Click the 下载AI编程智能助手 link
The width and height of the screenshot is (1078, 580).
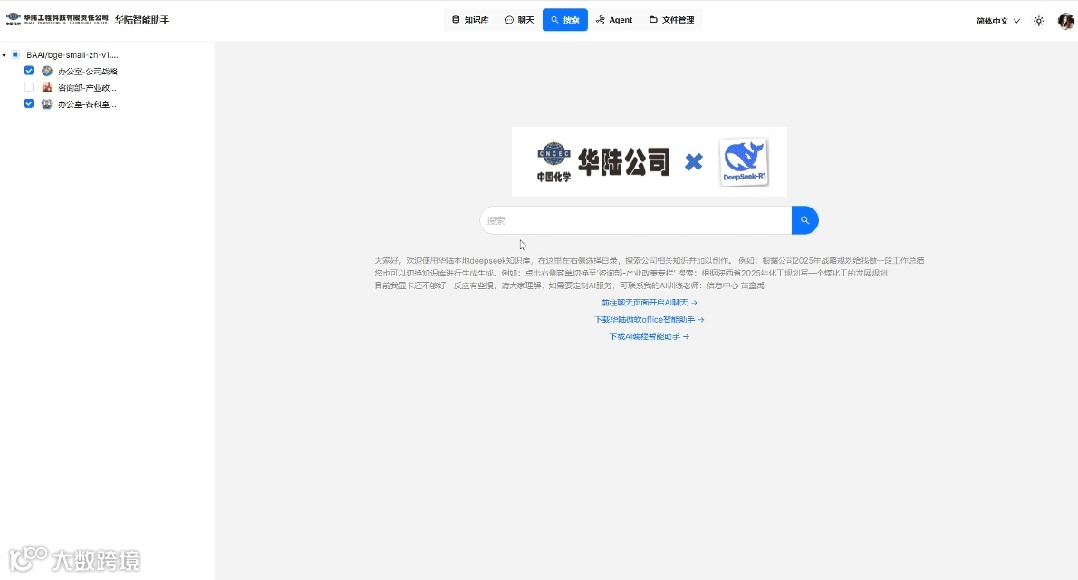[649, 337]
